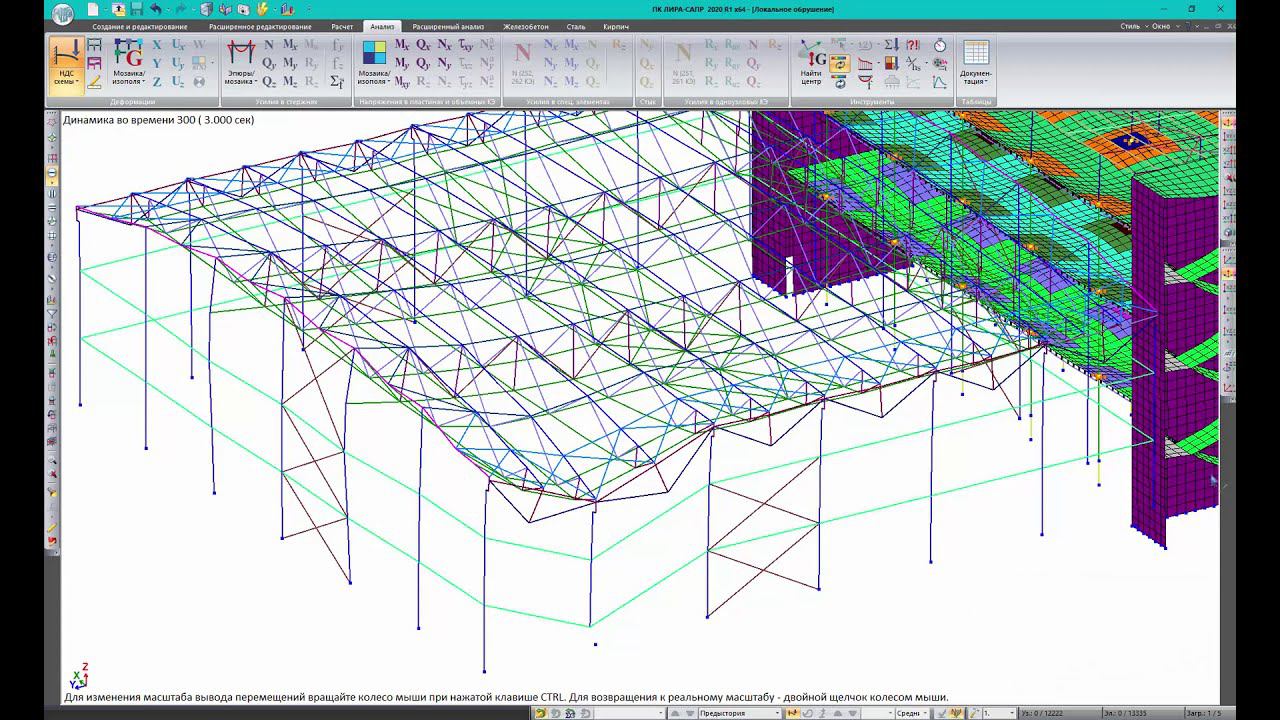Select the Uz rotation display icon
This screenshot has width=1280, height=720.
178,82
